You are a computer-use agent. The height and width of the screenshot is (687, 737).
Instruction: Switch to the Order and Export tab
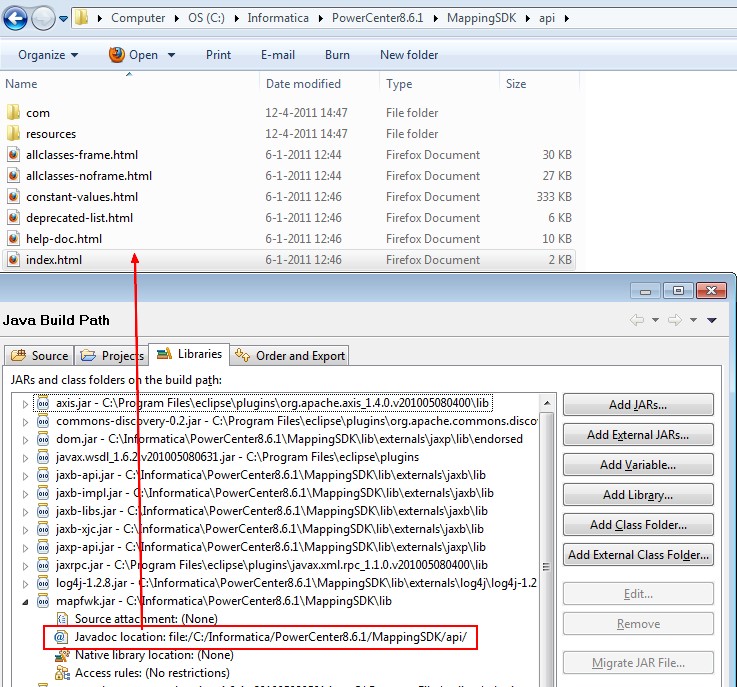coord(290,355)
